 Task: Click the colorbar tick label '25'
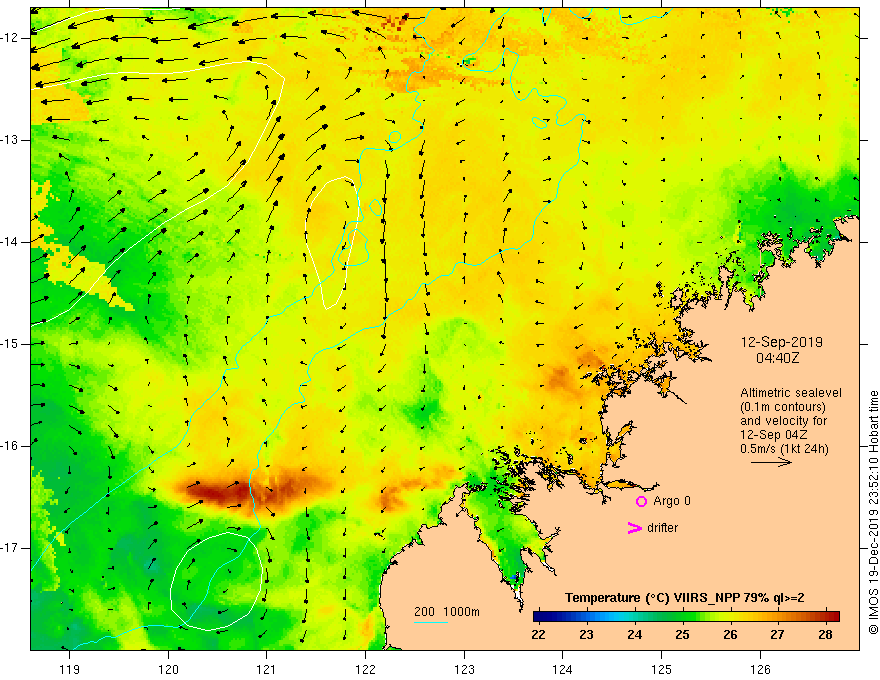pyautogui.click(x=682, y=635)
